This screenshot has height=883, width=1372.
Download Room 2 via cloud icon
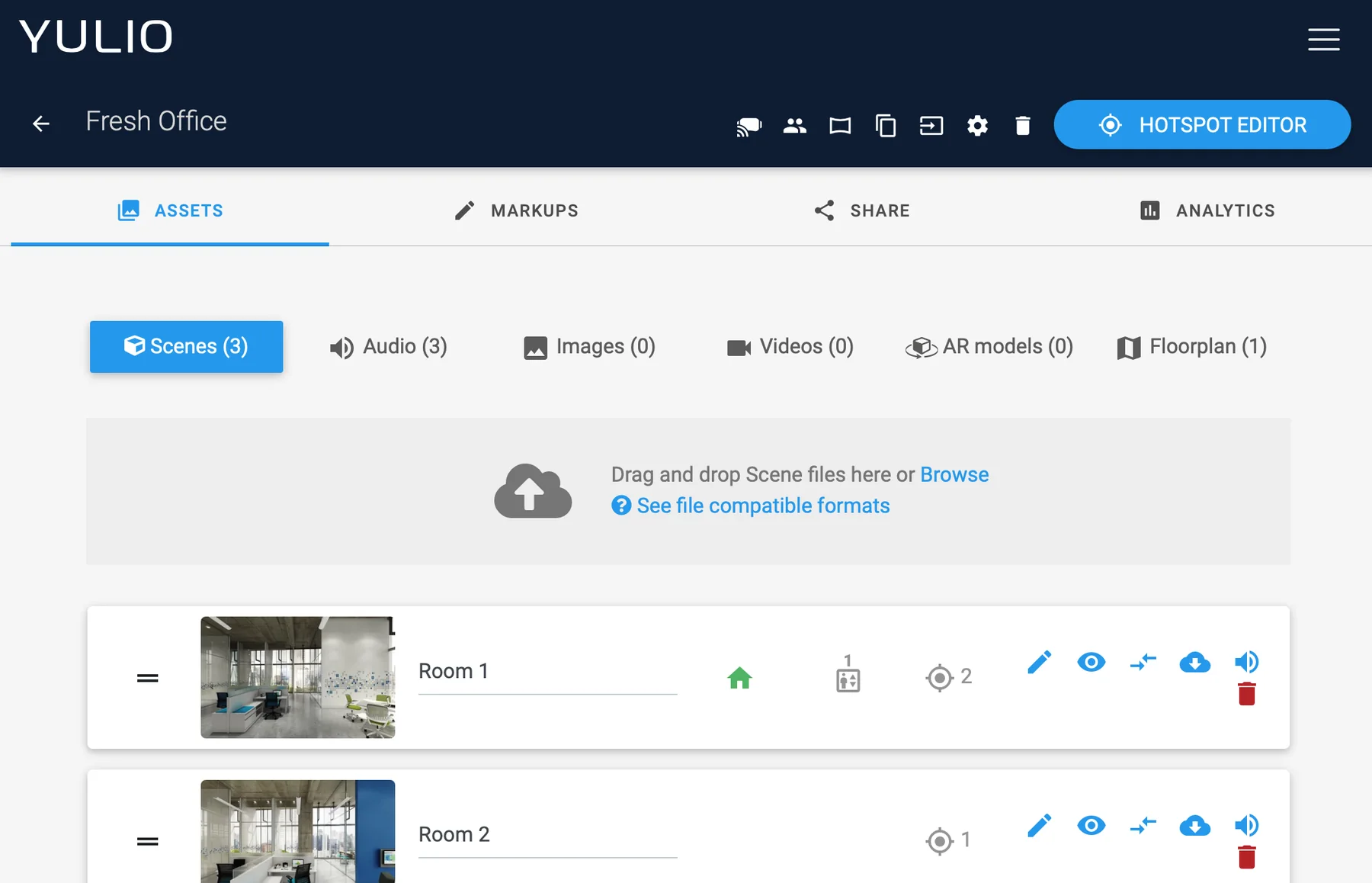click(x=1194, y=825)
